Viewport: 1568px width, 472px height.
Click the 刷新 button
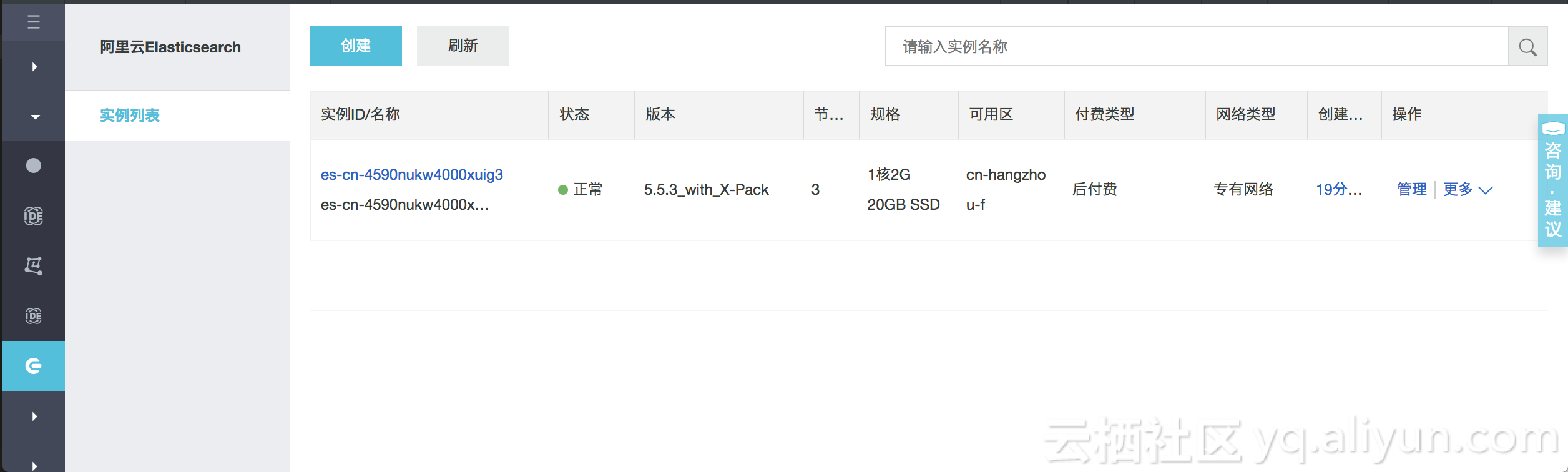click(x=463, y=46)
